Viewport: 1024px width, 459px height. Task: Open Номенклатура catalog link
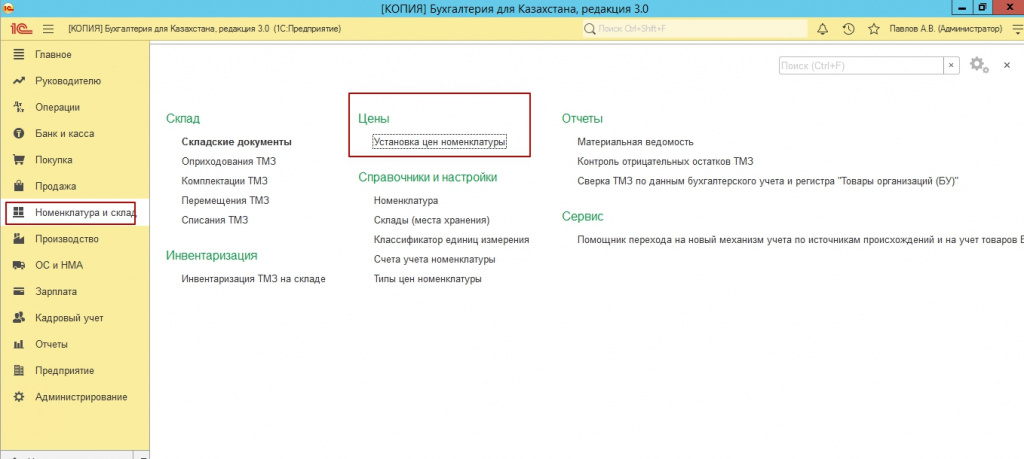coord(406,200)
